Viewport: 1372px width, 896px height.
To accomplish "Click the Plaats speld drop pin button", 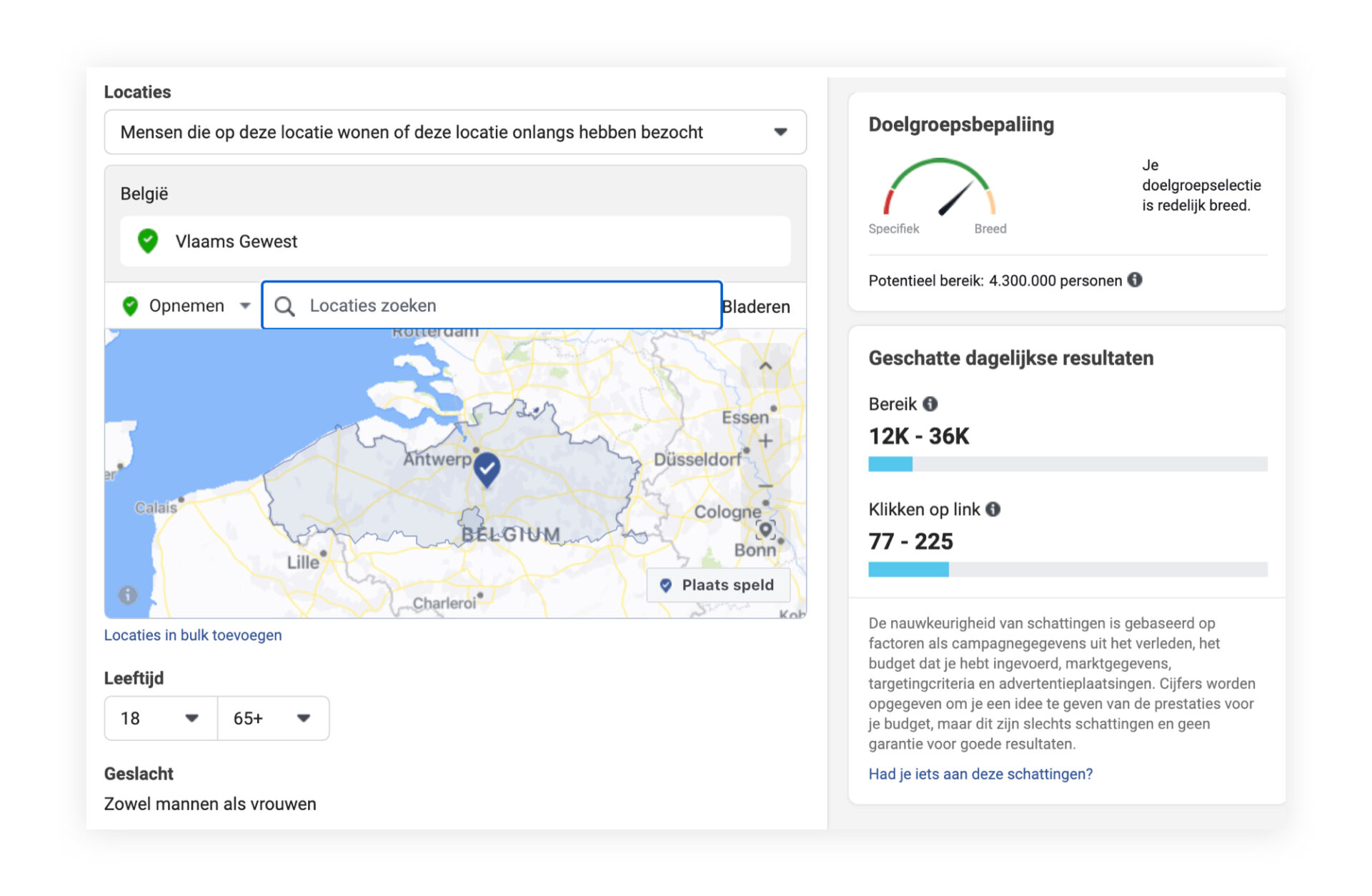I will pos(718,585).
